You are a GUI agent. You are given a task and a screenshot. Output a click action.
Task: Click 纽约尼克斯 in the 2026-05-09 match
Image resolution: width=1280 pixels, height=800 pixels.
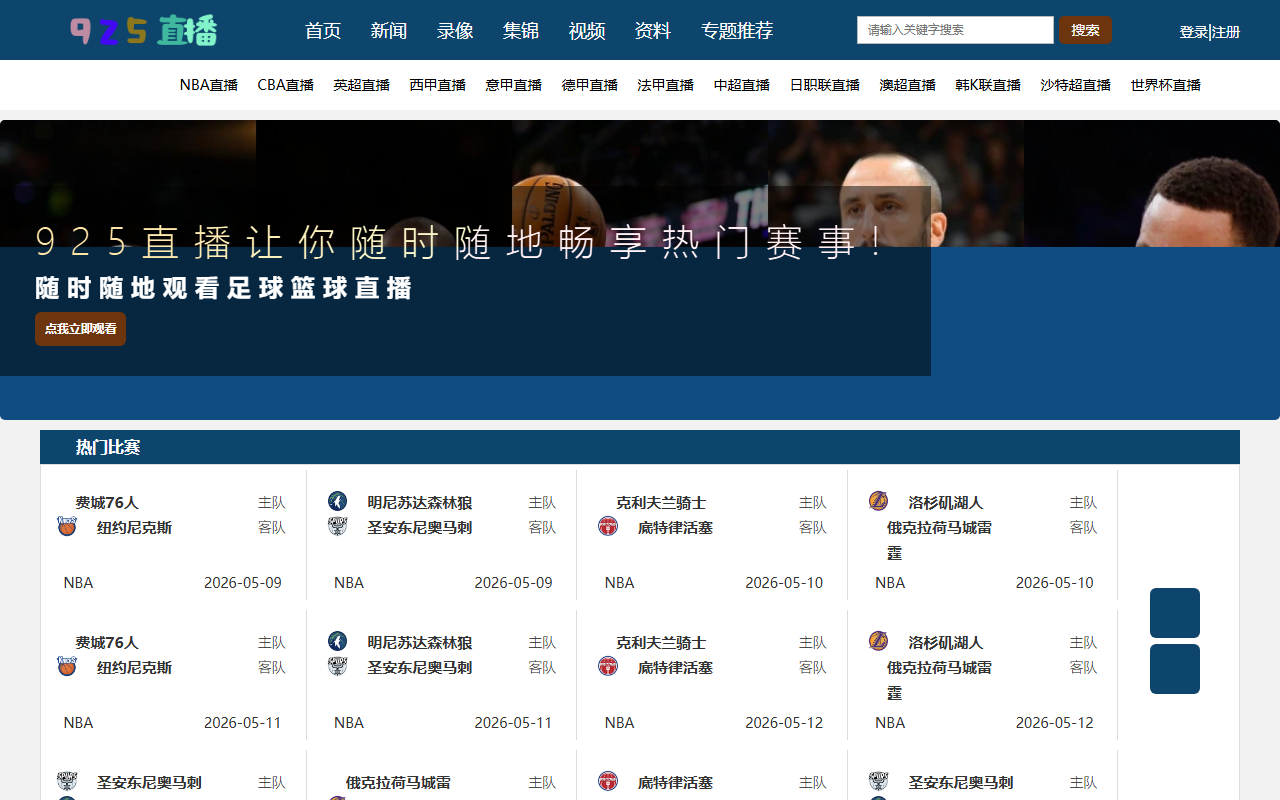click(x=134, y=527)
